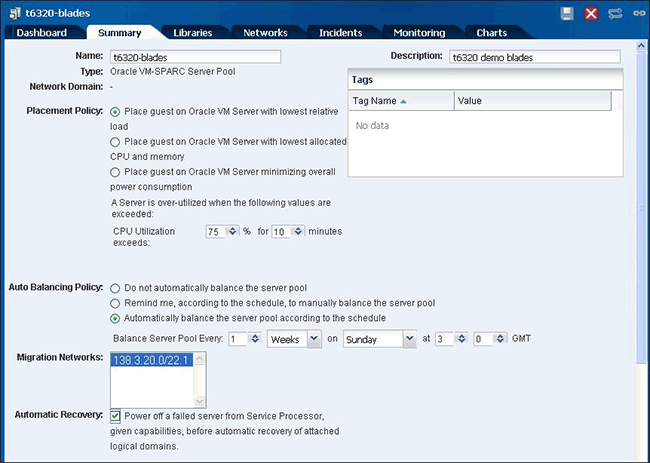The image size is (650, 463).
Task: Sort by the Tag Name column arrow
Action: click(403, 101)
